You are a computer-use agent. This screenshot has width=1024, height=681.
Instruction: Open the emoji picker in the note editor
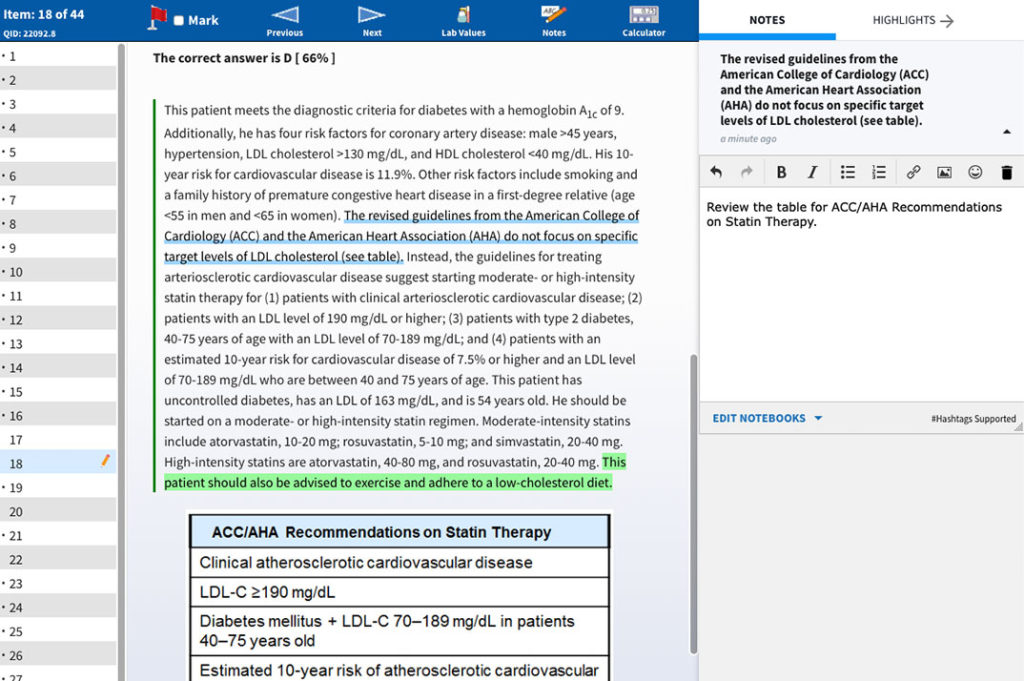point(975,171)
